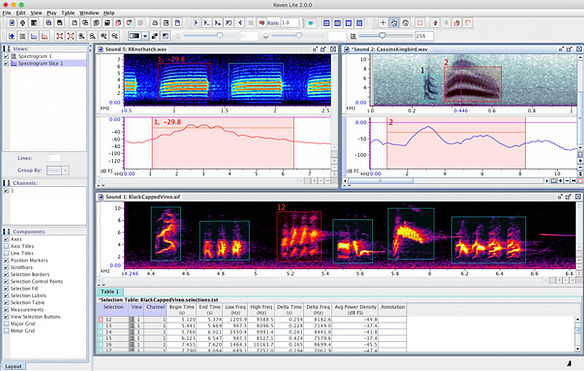Click the brightness slider handle
The image size is (584, 371).
click(x=220, y=36)
